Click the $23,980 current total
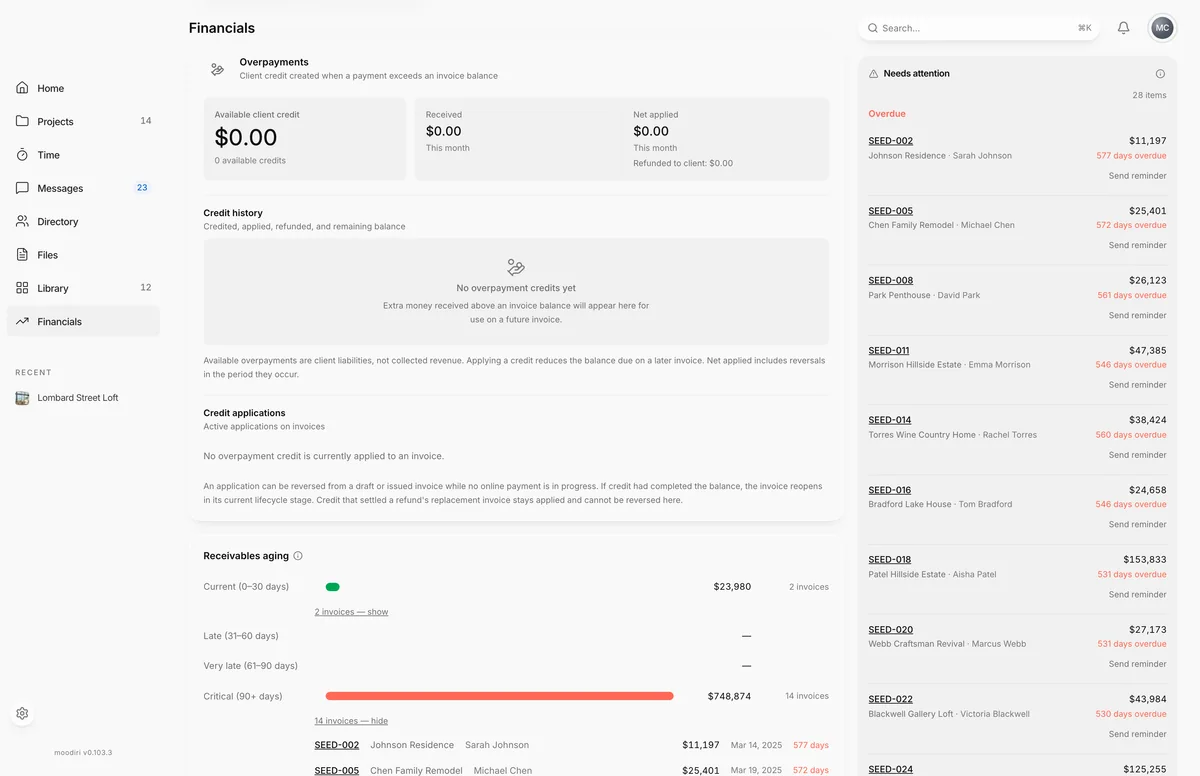The width and height of the screenshot is (1200, 776). click(732, 587)
